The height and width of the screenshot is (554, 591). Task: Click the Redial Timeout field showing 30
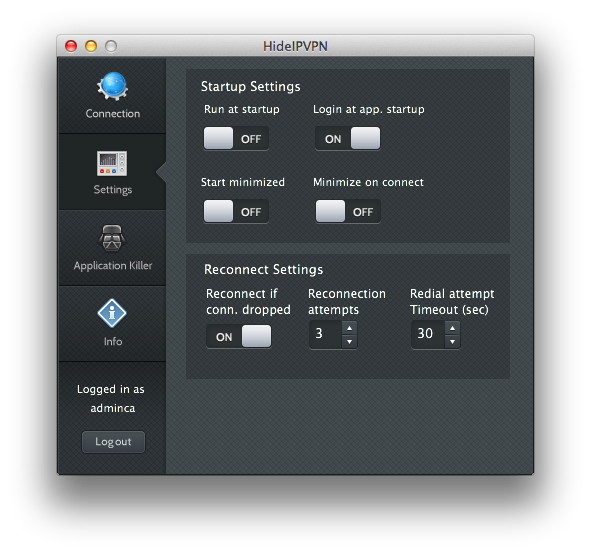click(x=428, y=334)
